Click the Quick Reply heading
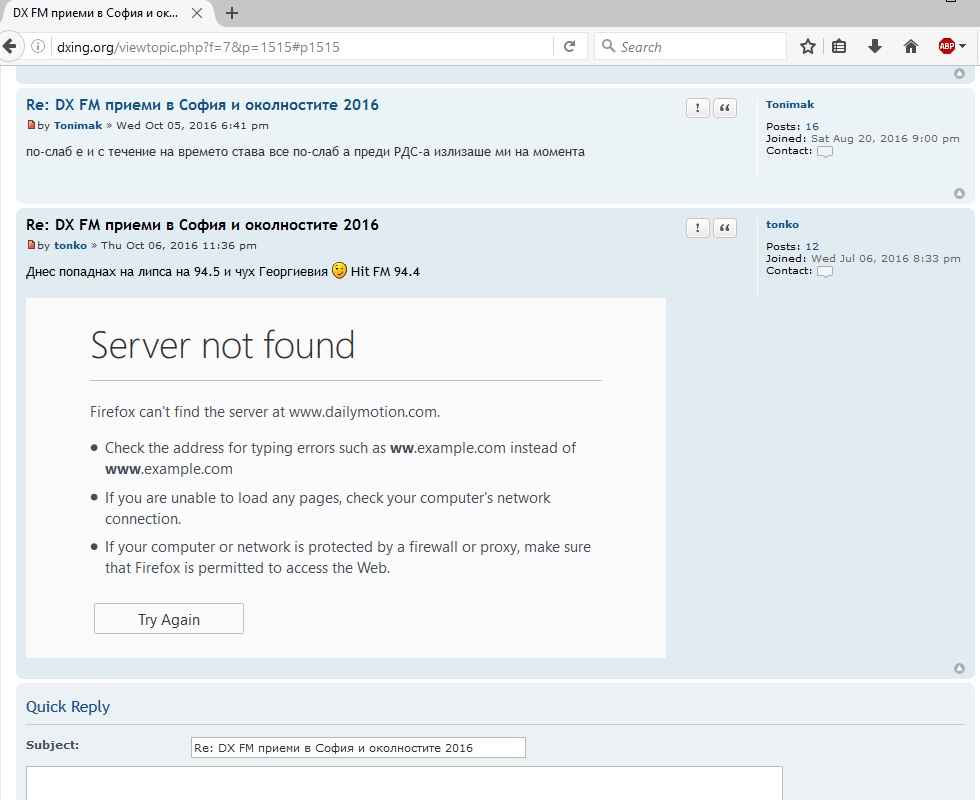Viewport: 980px width, 800px height. pyautogui.click(x=68, y=706)
